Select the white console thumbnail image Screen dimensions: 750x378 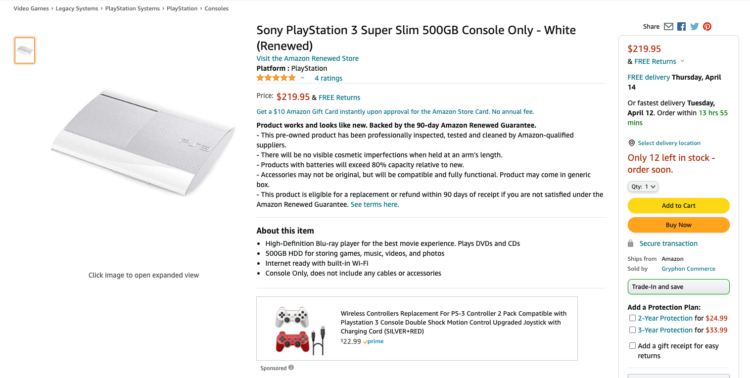point(24,50)
